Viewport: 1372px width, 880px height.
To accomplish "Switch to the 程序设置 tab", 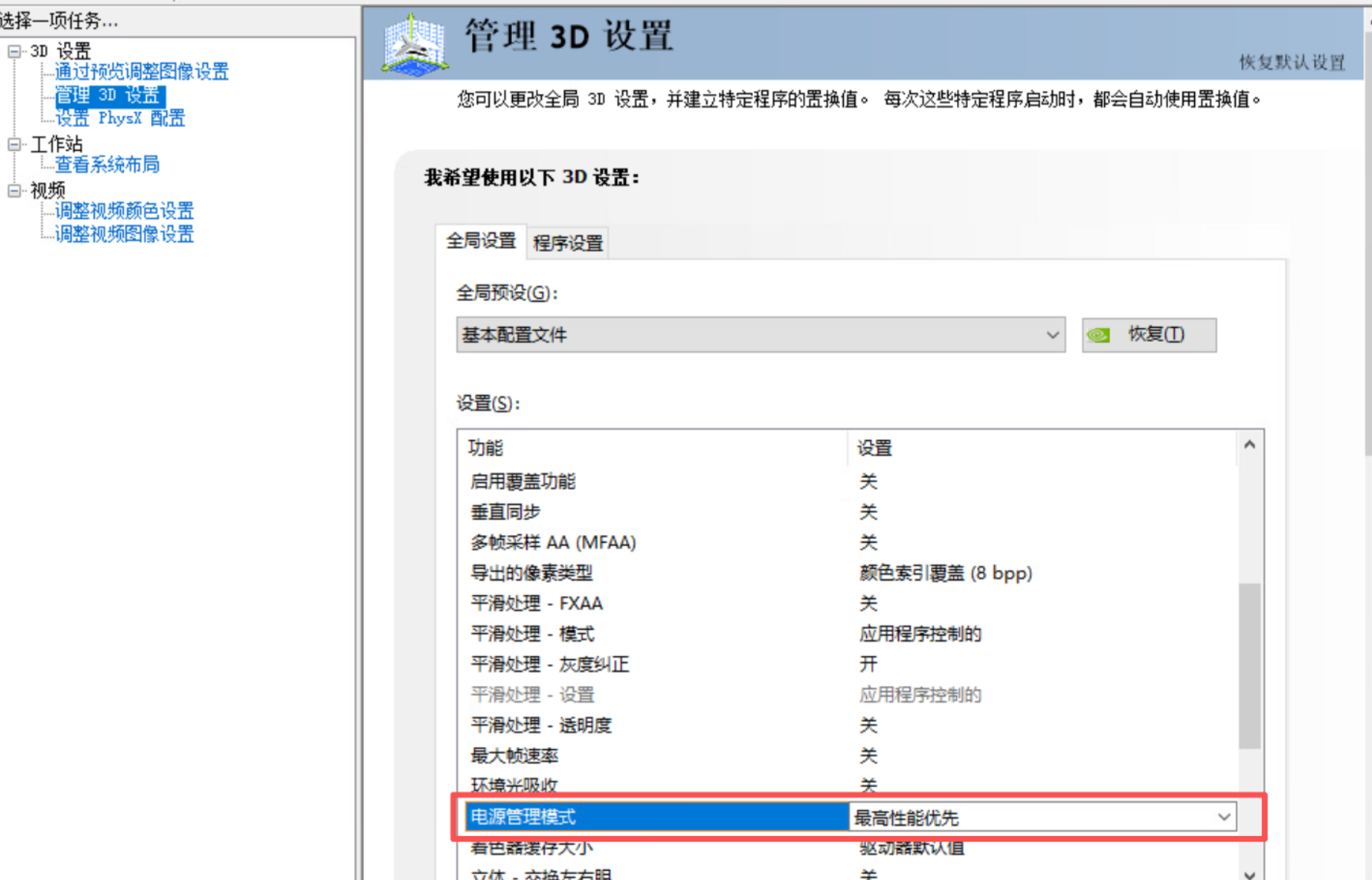I will [x=568, y=243].
